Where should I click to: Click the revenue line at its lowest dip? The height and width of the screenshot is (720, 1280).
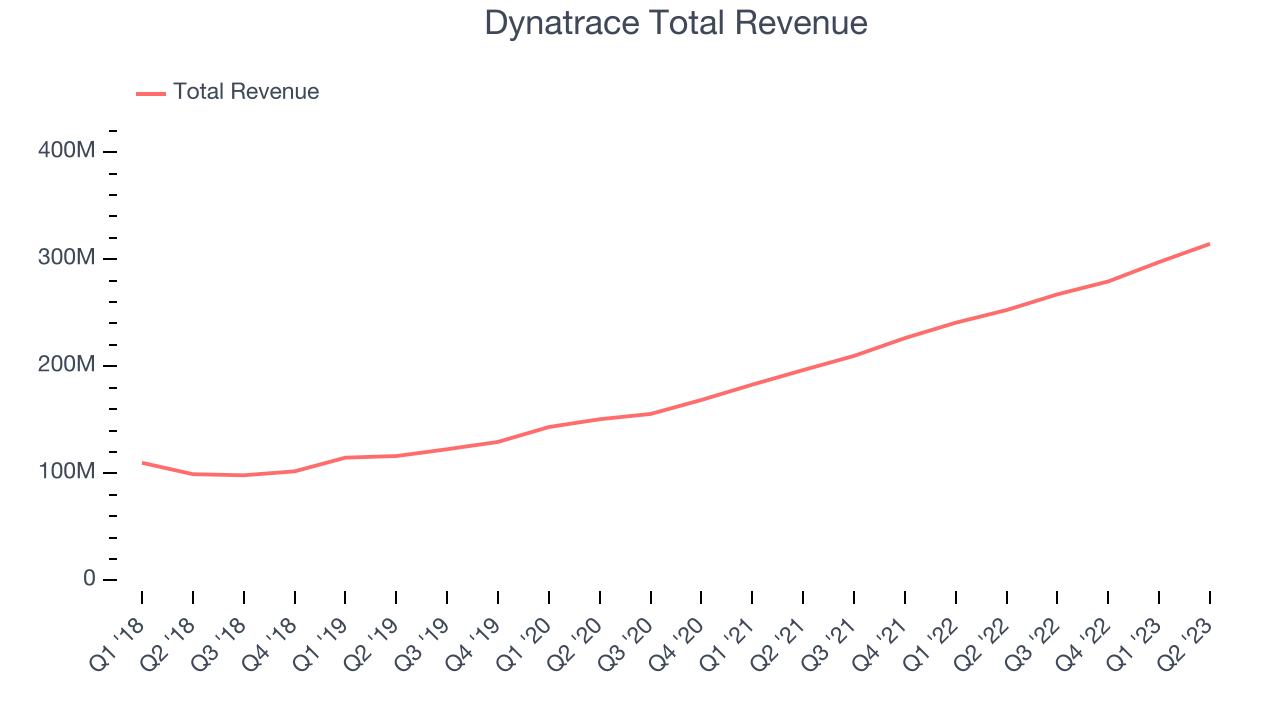tap(245, 475)
